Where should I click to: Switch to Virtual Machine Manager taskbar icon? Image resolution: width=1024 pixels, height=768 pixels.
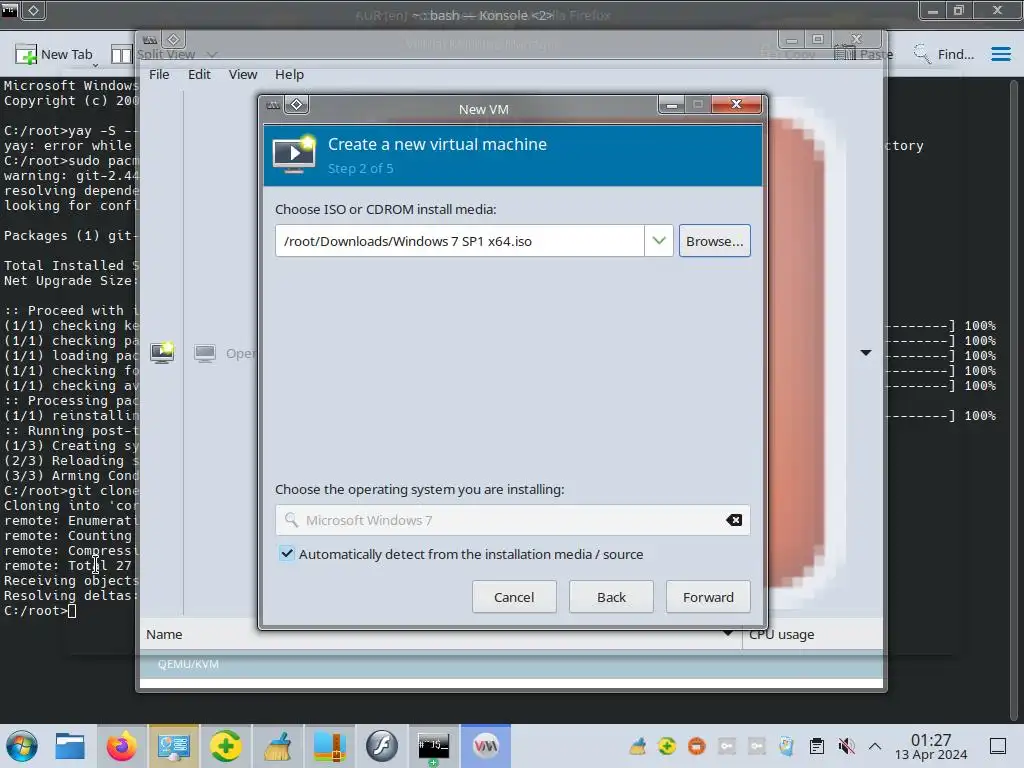coord(485,746)
